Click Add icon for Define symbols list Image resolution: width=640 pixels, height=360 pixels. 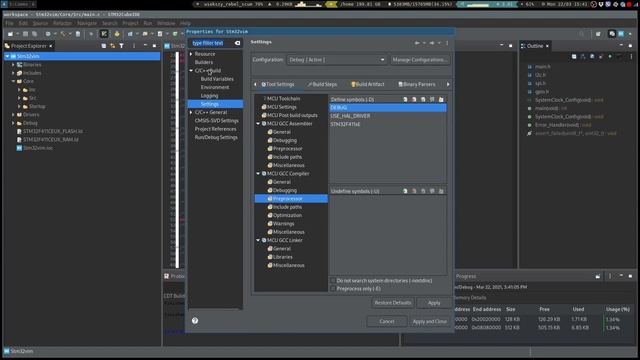(405, 99)
